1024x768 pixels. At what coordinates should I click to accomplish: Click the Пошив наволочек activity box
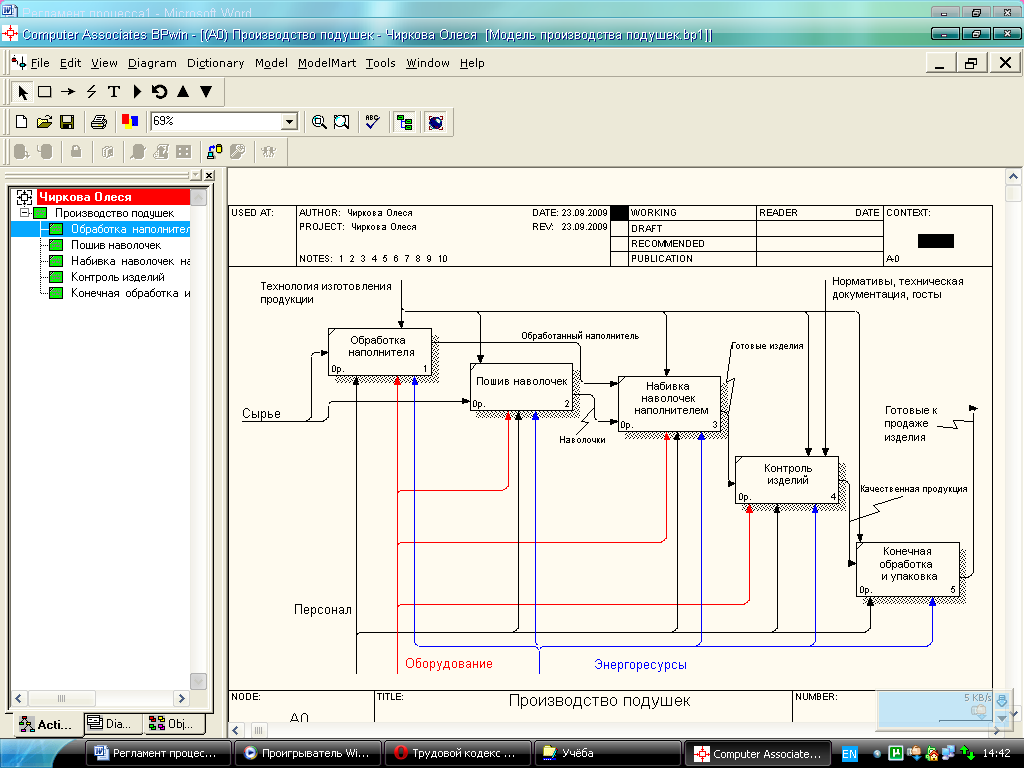click(521, 386)
